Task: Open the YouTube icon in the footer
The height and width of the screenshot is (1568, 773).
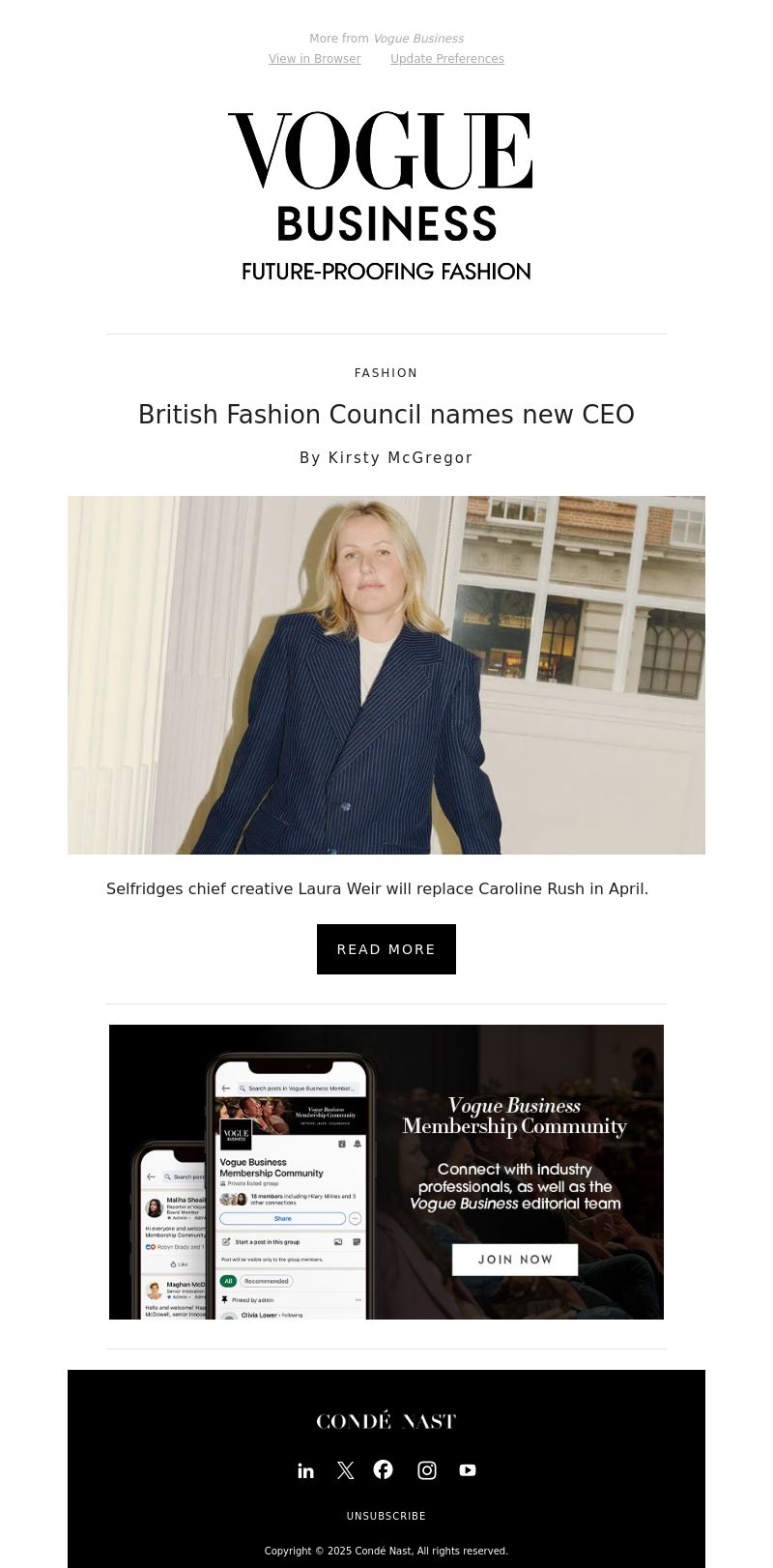Action: (x=468, y=1470)
